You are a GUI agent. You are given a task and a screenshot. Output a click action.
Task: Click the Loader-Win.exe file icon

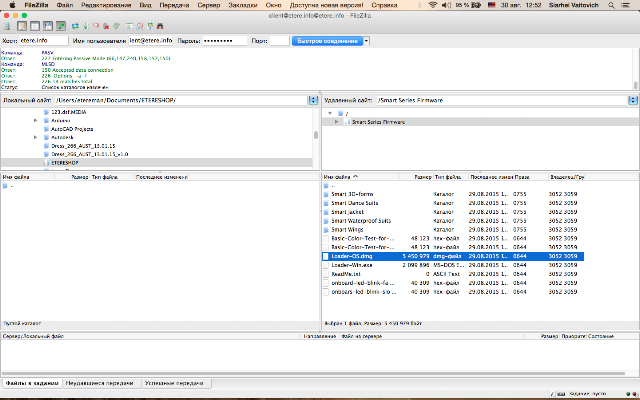pos(326,265)
